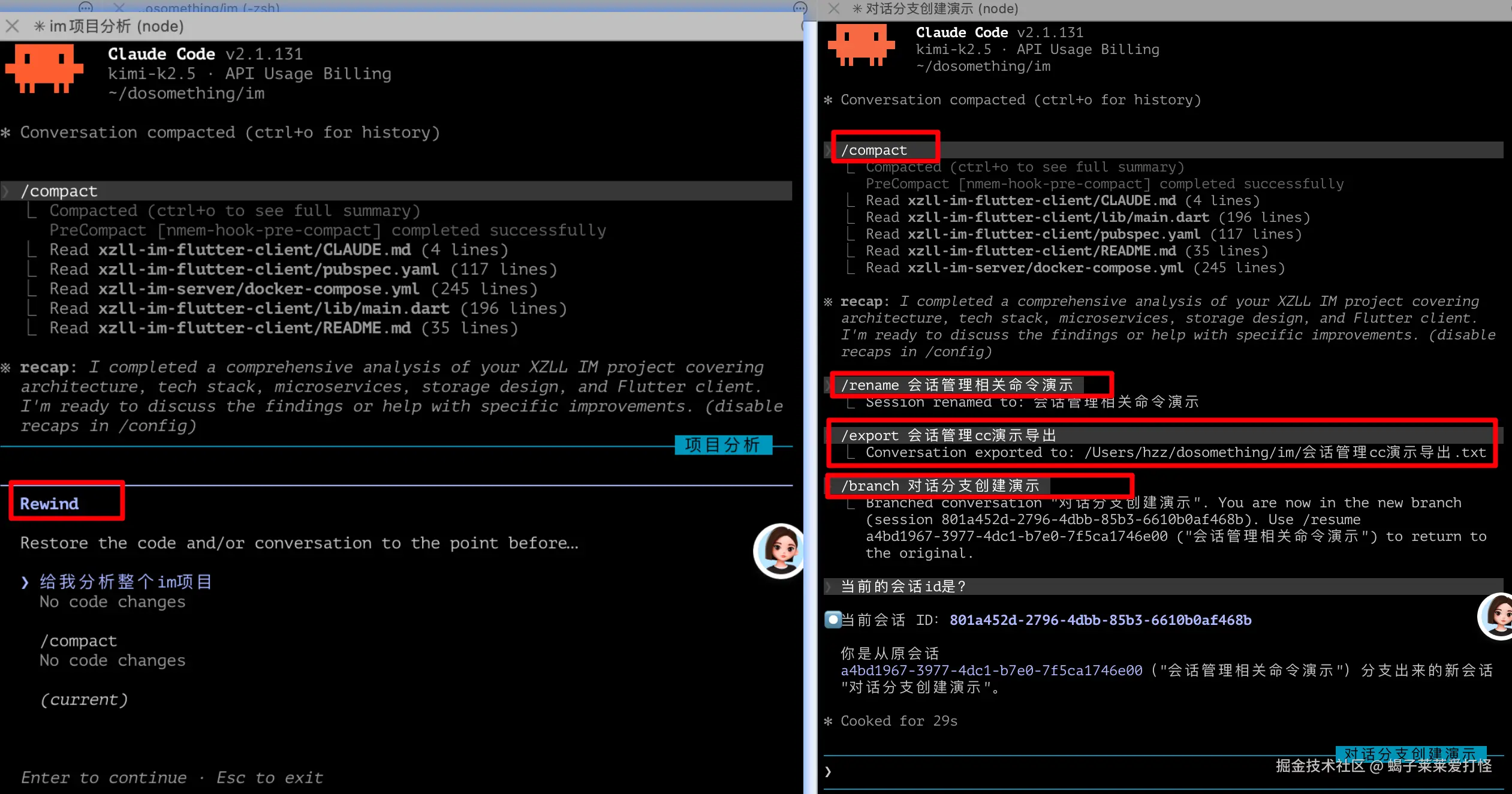Click the "当前的会话id是？" prompt row

(1164, 586)
